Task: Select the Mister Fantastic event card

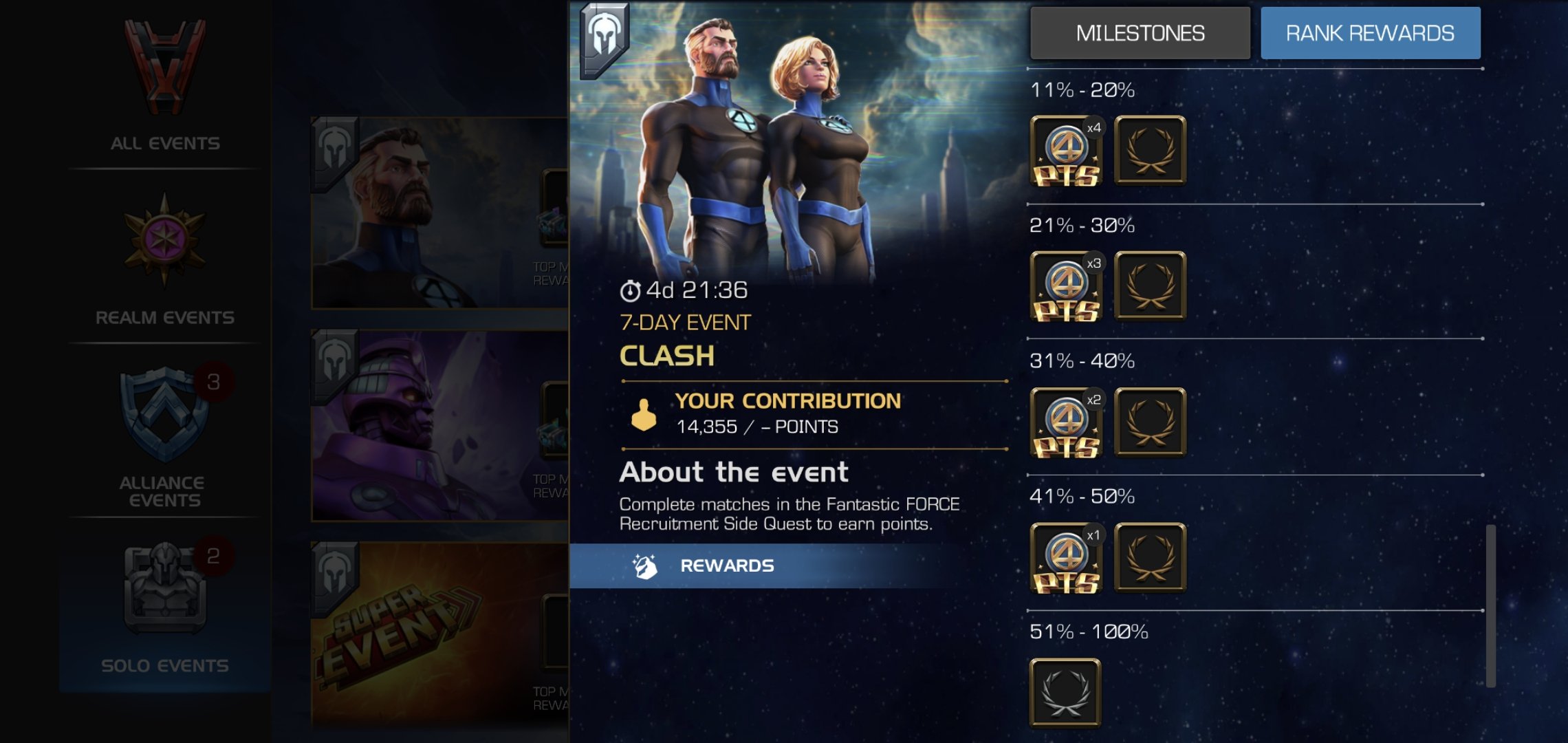Action: click(440, 213)
